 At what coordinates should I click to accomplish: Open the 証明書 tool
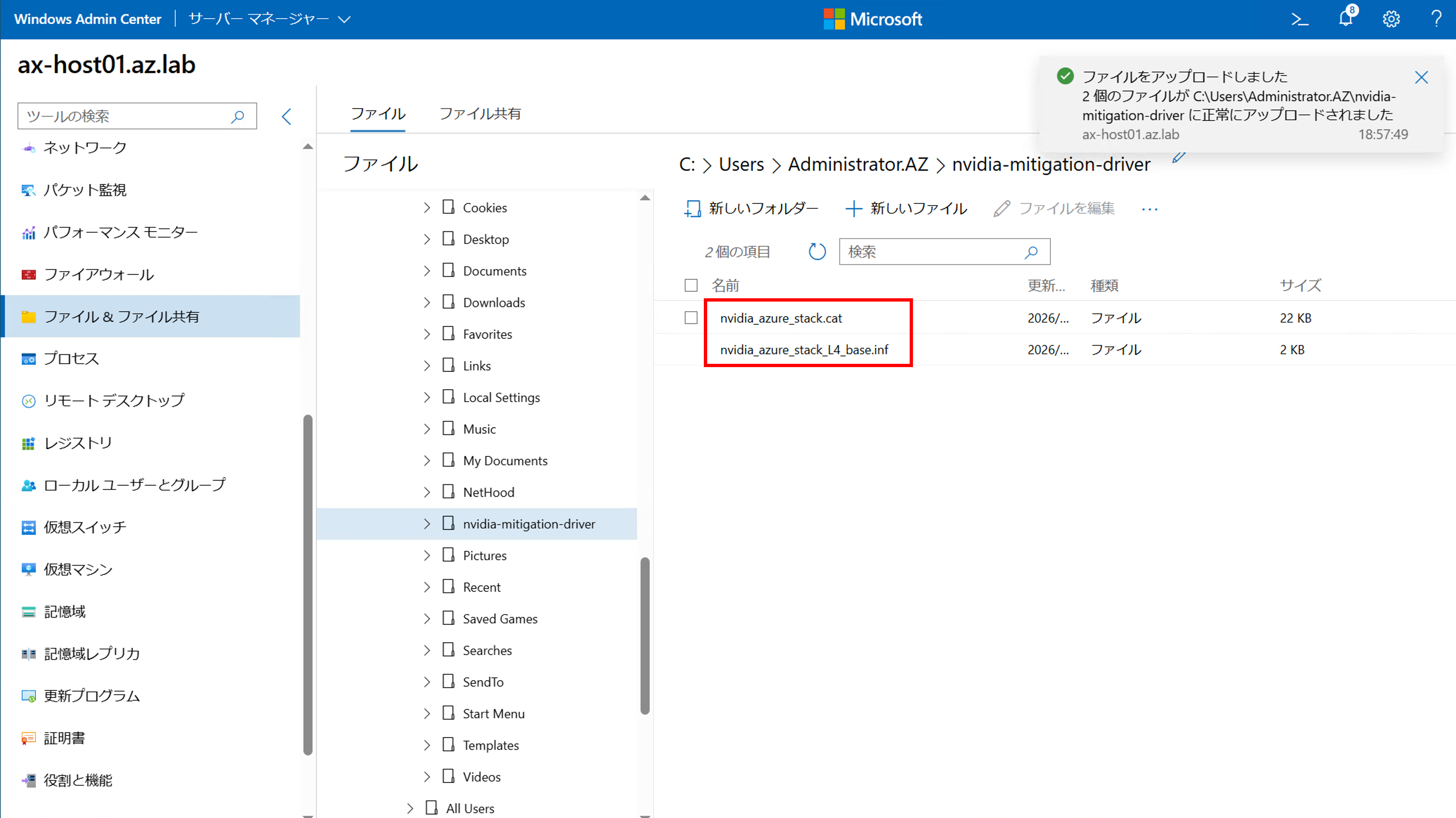(x=65, y=738)
